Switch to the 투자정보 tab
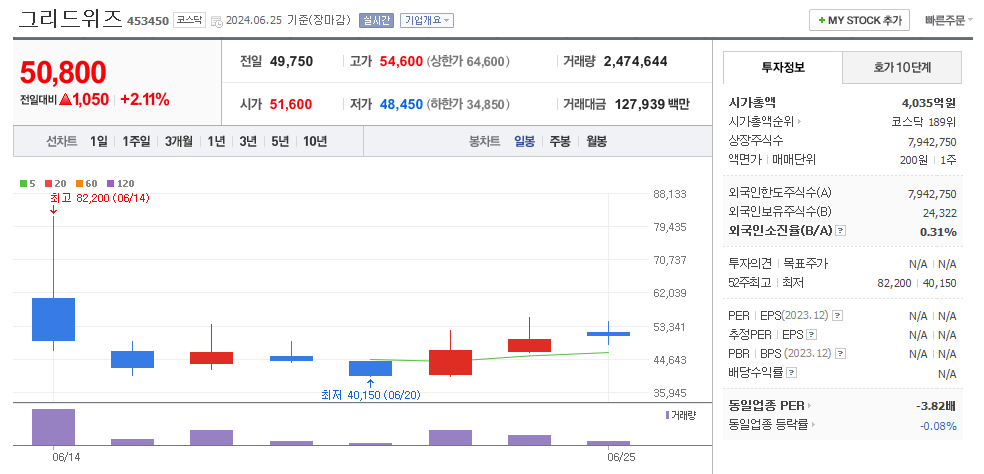 [783, 67]
